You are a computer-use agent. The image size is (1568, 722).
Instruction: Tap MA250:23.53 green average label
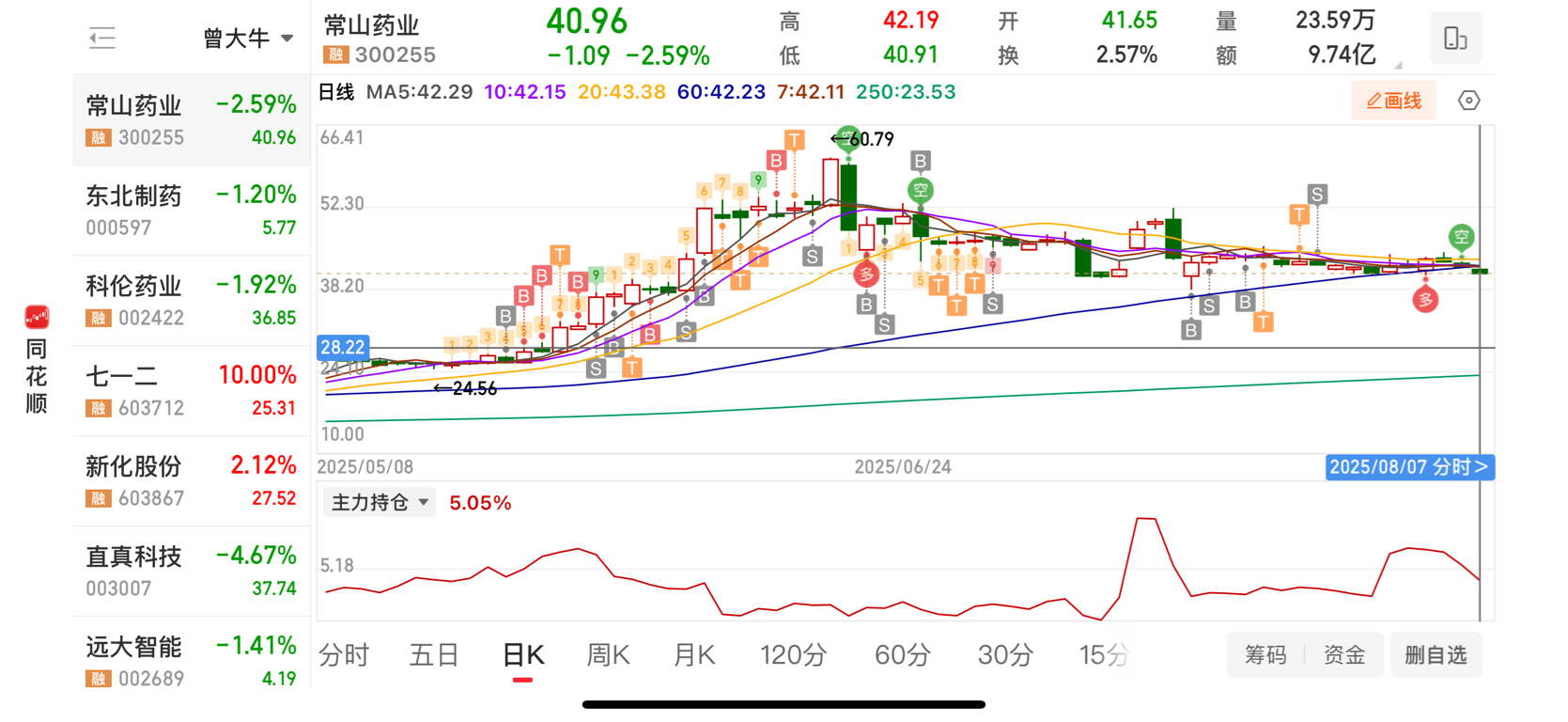click(x=906, y=92)
